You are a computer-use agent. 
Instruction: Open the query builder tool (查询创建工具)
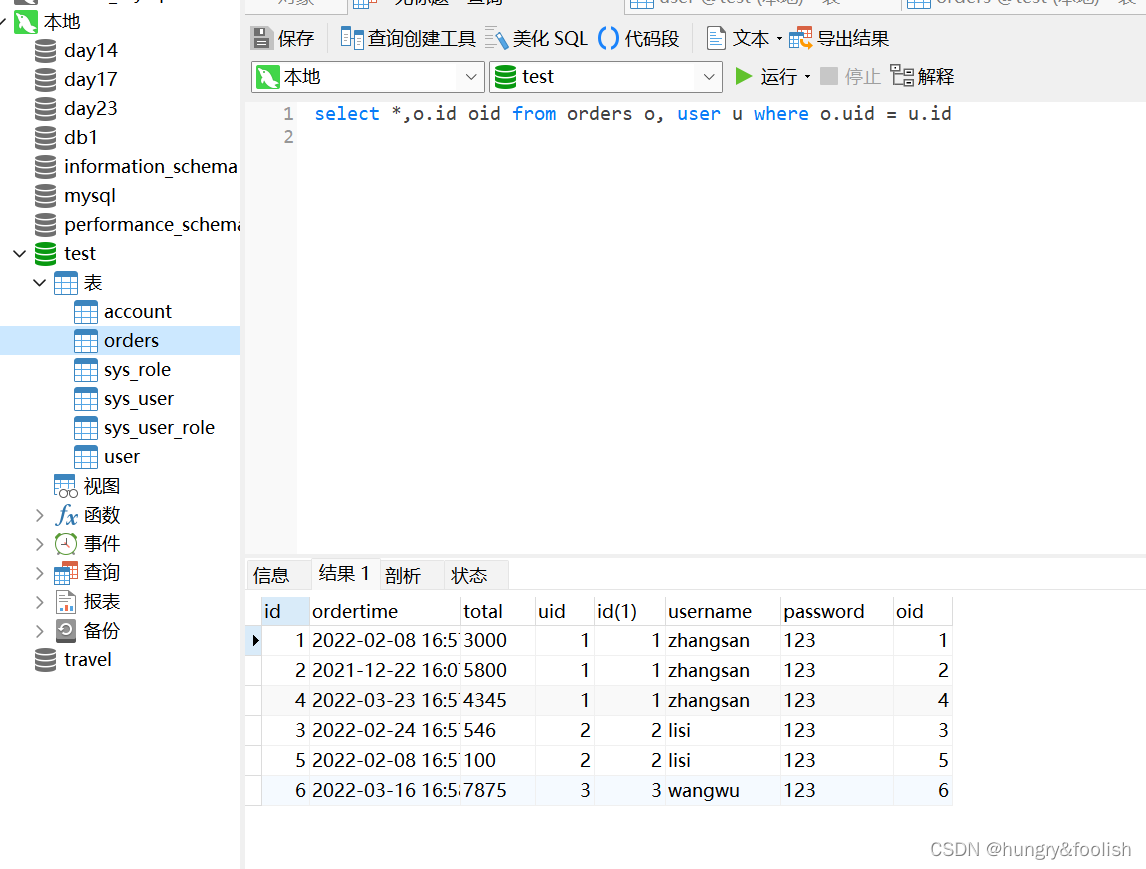coord(408,38)
